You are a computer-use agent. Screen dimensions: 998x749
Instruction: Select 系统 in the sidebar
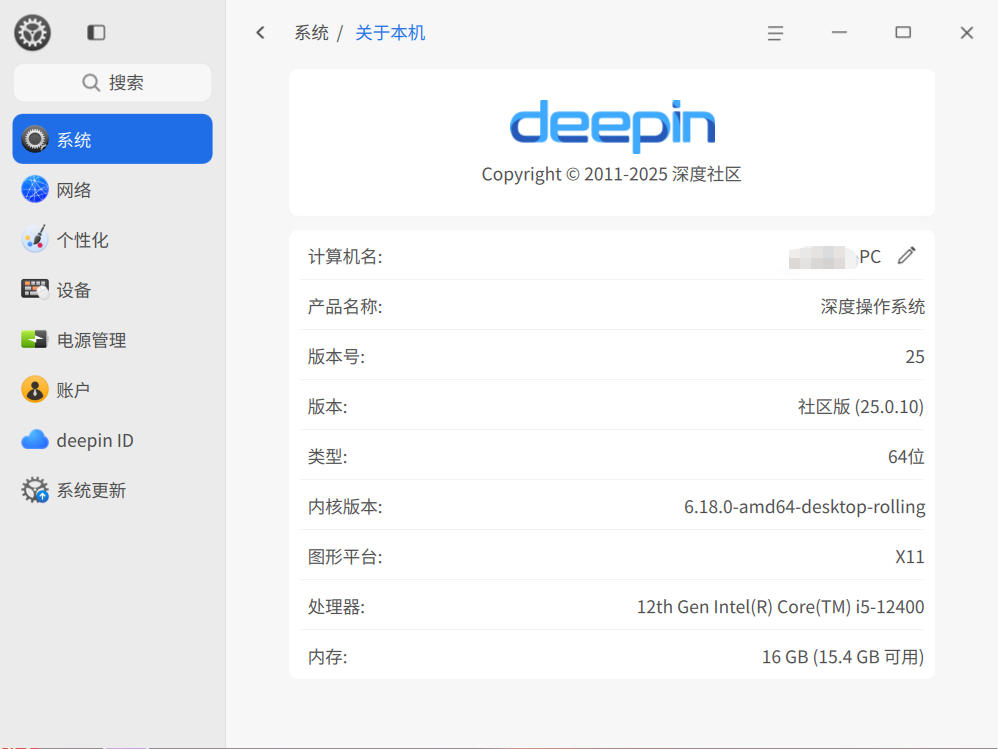click(113, 139)
